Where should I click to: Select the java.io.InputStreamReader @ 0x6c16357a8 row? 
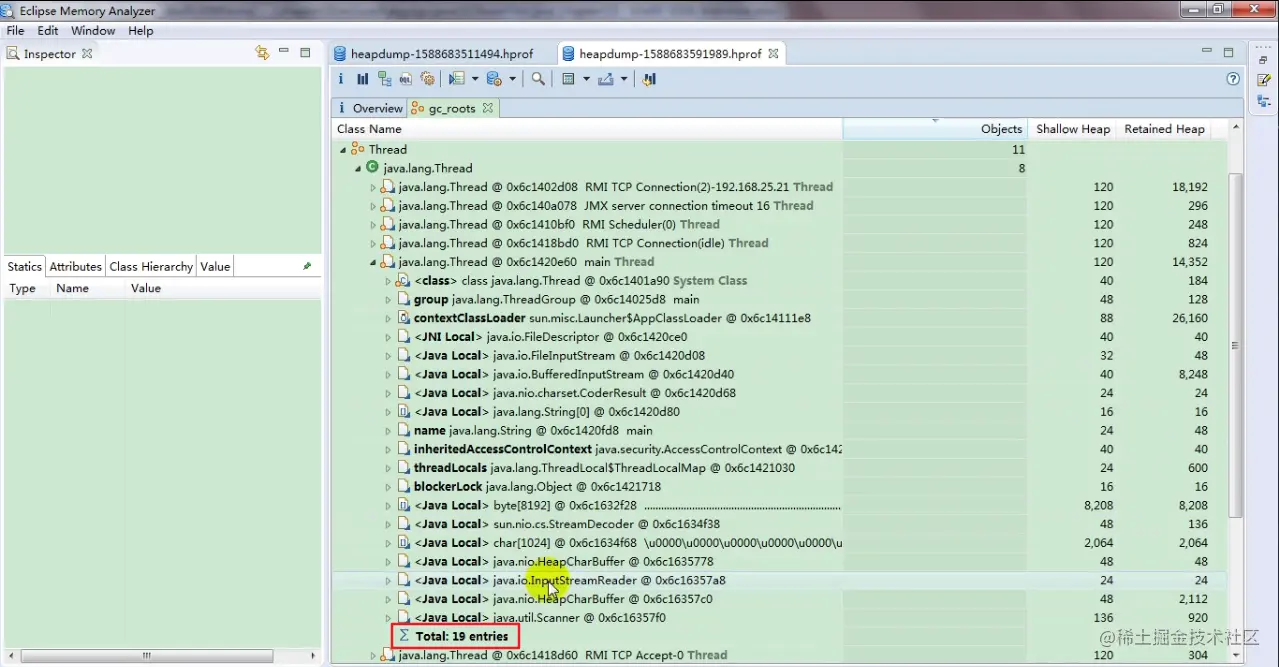click(780, 580)
